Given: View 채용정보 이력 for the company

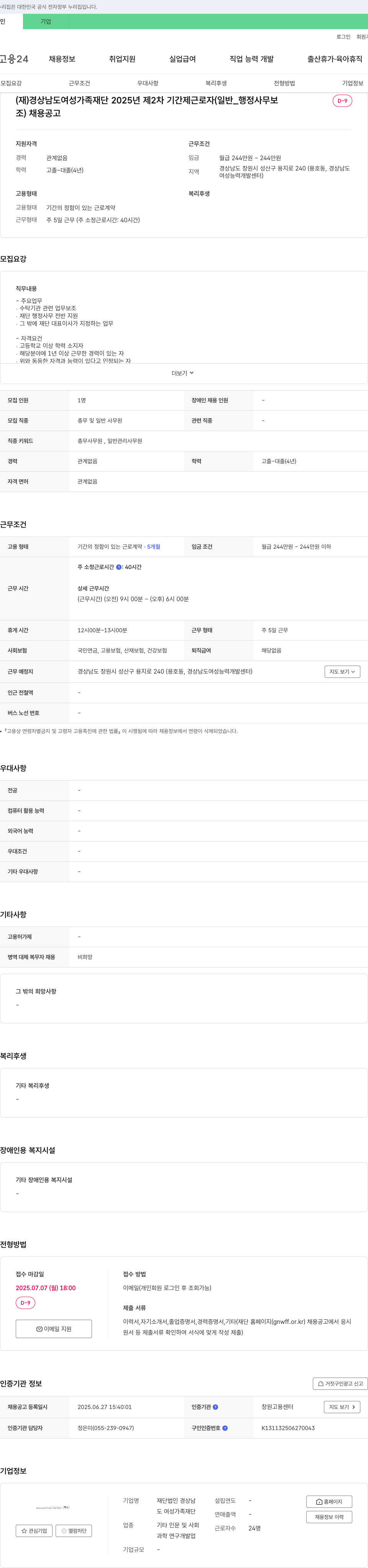Looking at the screenshot, I should pos(329,1516).
